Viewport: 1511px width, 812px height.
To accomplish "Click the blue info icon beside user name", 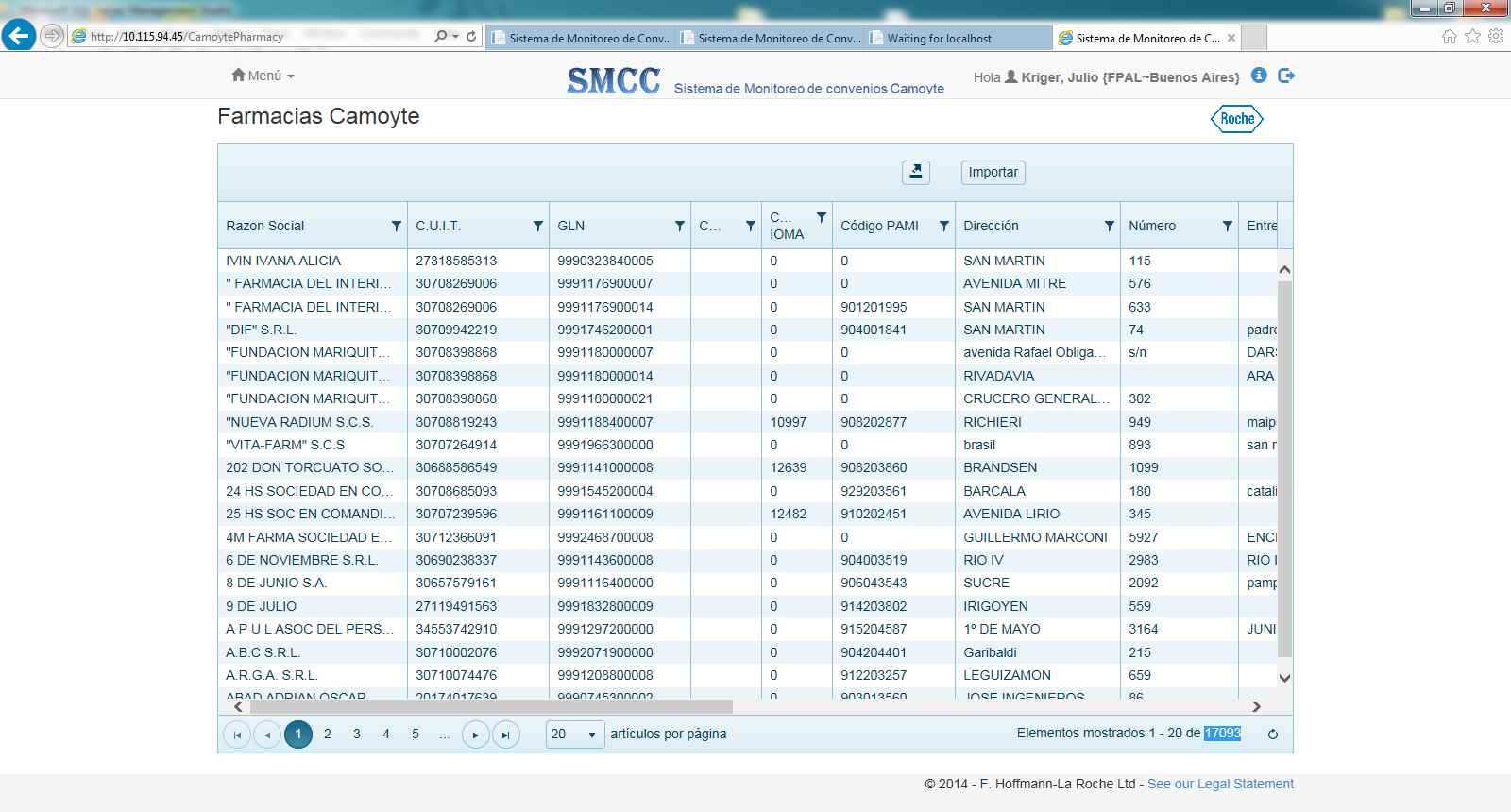I will (x=1259, y=75).
